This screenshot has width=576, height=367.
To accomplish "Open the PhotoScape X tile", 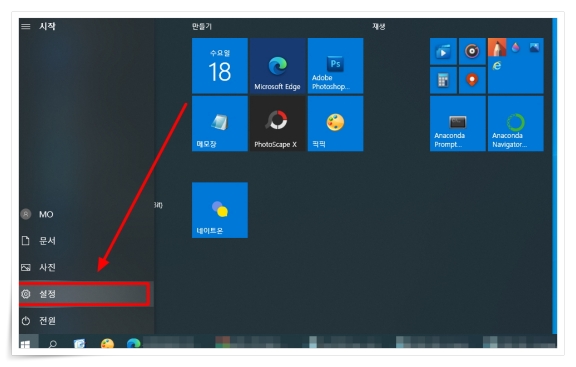I will coord(278,123).
